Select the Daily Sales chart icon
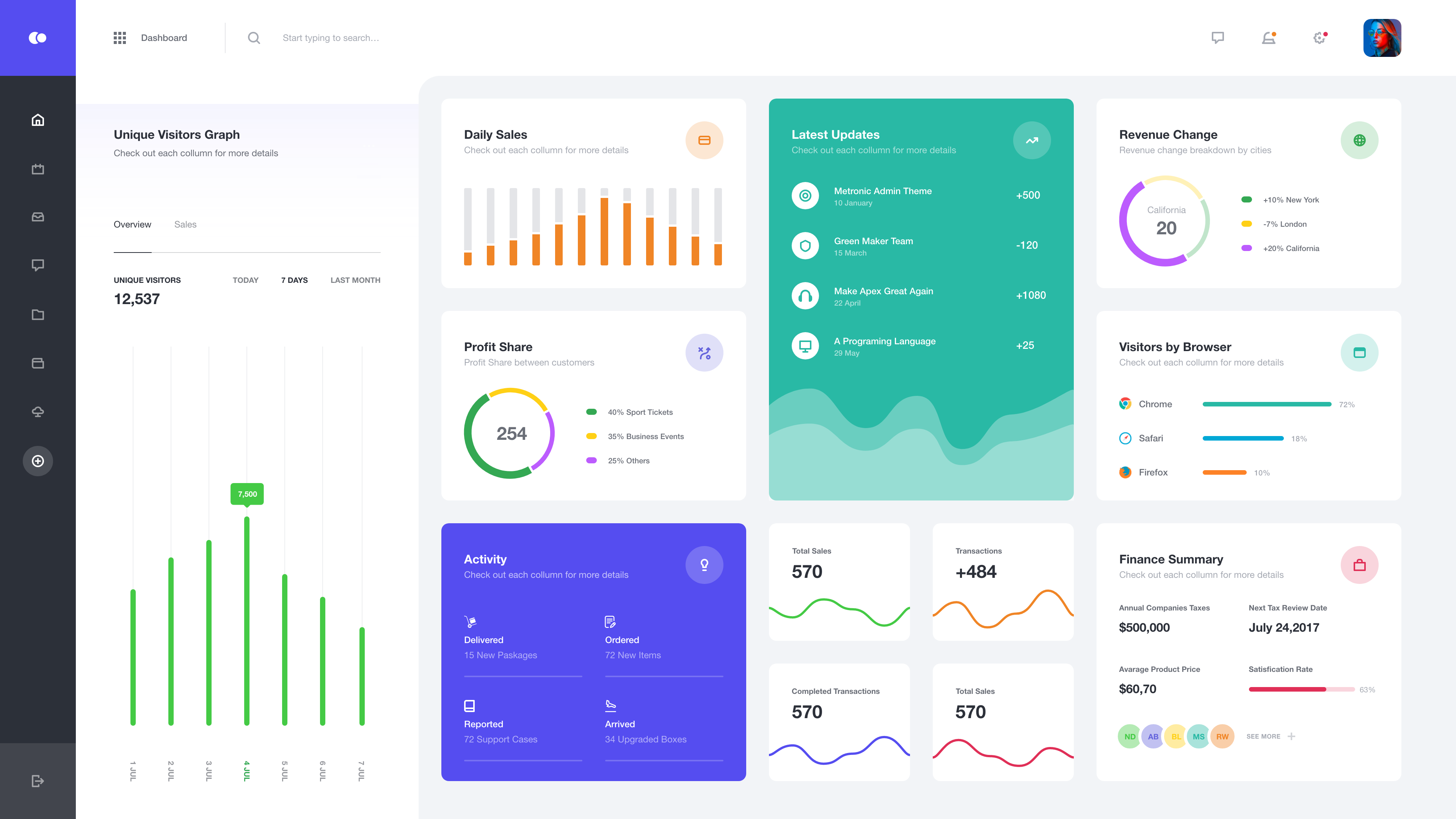The height and width of the screenshot is (819, 1456). click(705, 140)
